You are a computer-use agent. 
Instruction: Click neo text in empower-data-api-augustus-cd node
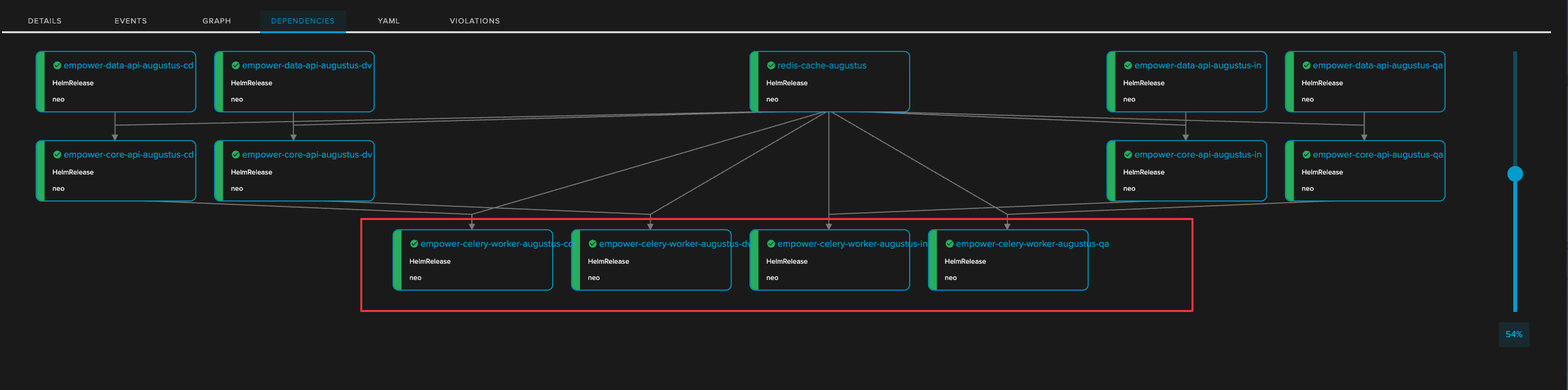(59, 100)
